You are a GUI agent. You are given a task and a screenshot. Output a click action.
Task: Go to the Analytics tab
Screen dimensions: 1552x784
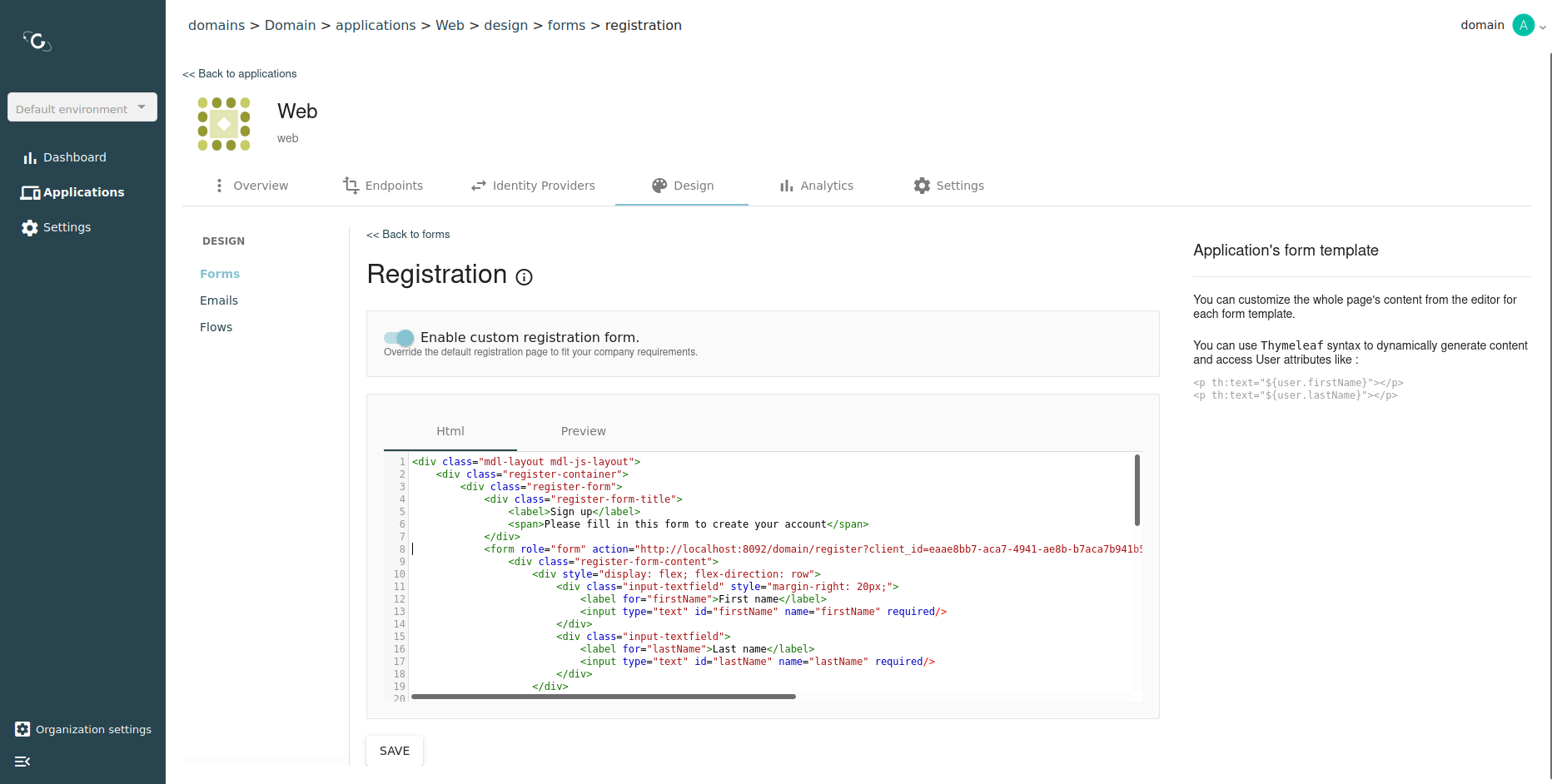816,186
